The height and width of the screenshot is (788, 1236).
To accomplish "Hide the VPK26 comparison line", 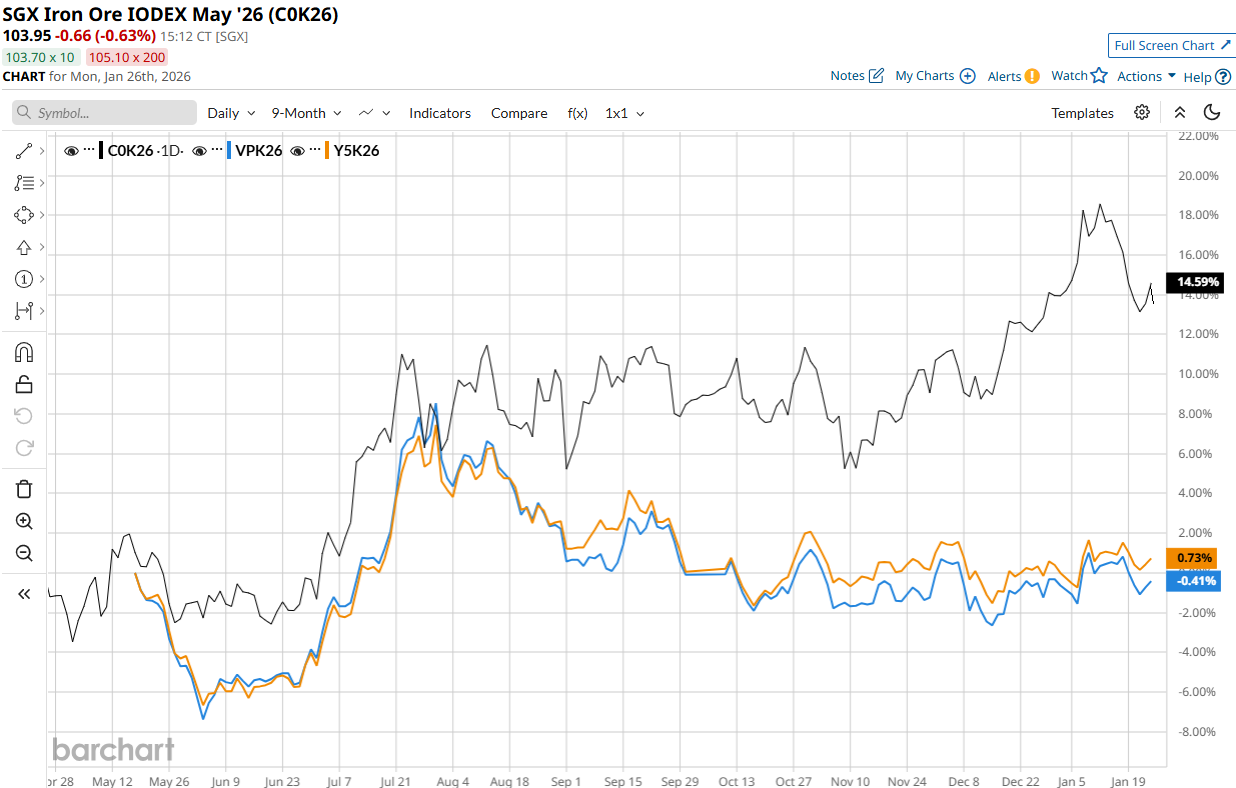I will click(199, 151).
